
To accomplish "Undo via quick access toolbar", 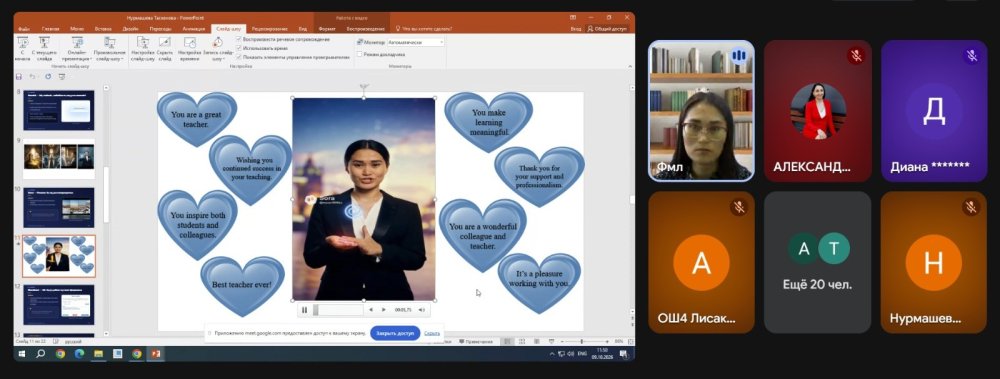I will [33, 77].
